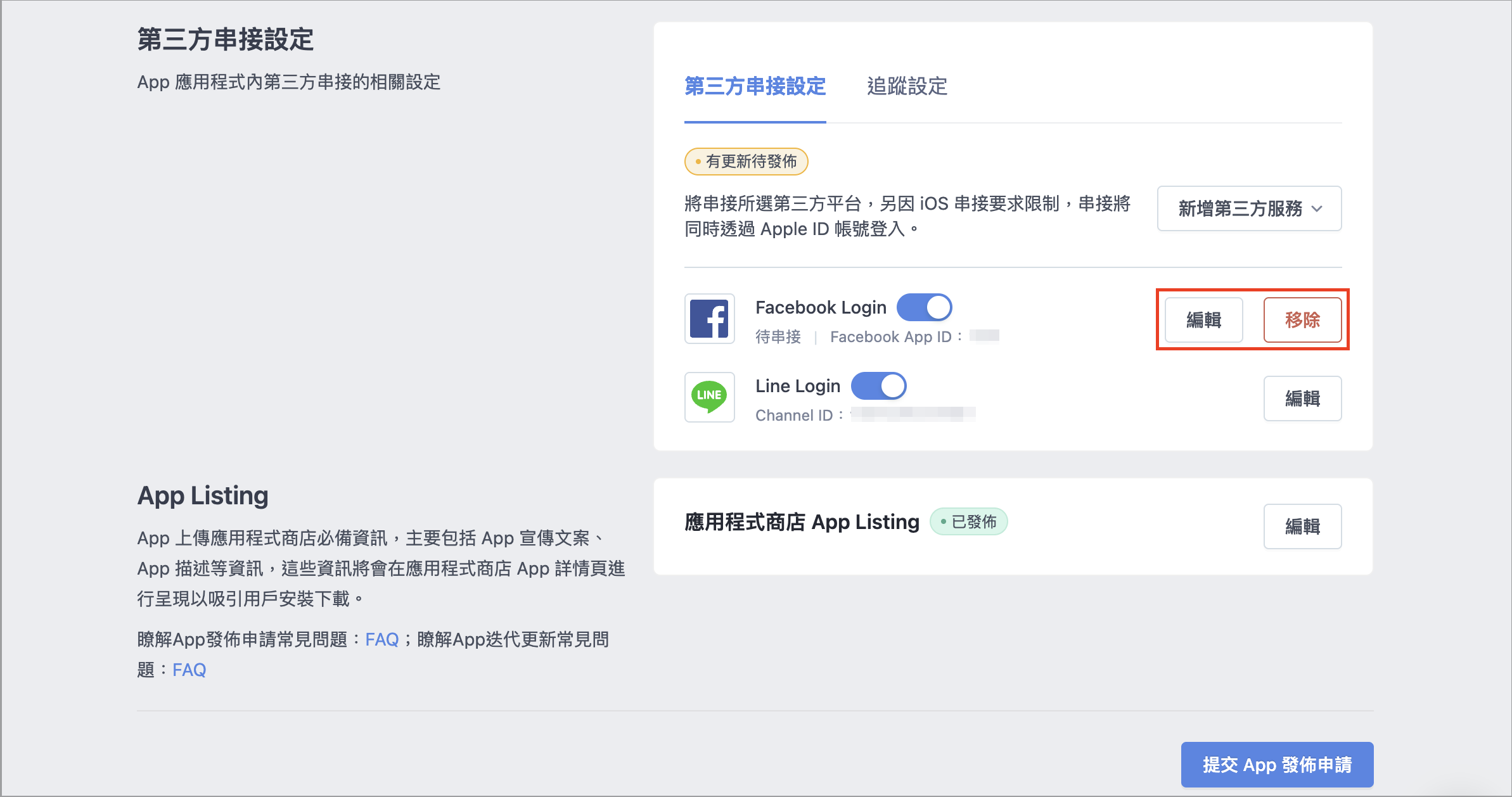Submit the 提交 App 發佈申請 button

1277,765
